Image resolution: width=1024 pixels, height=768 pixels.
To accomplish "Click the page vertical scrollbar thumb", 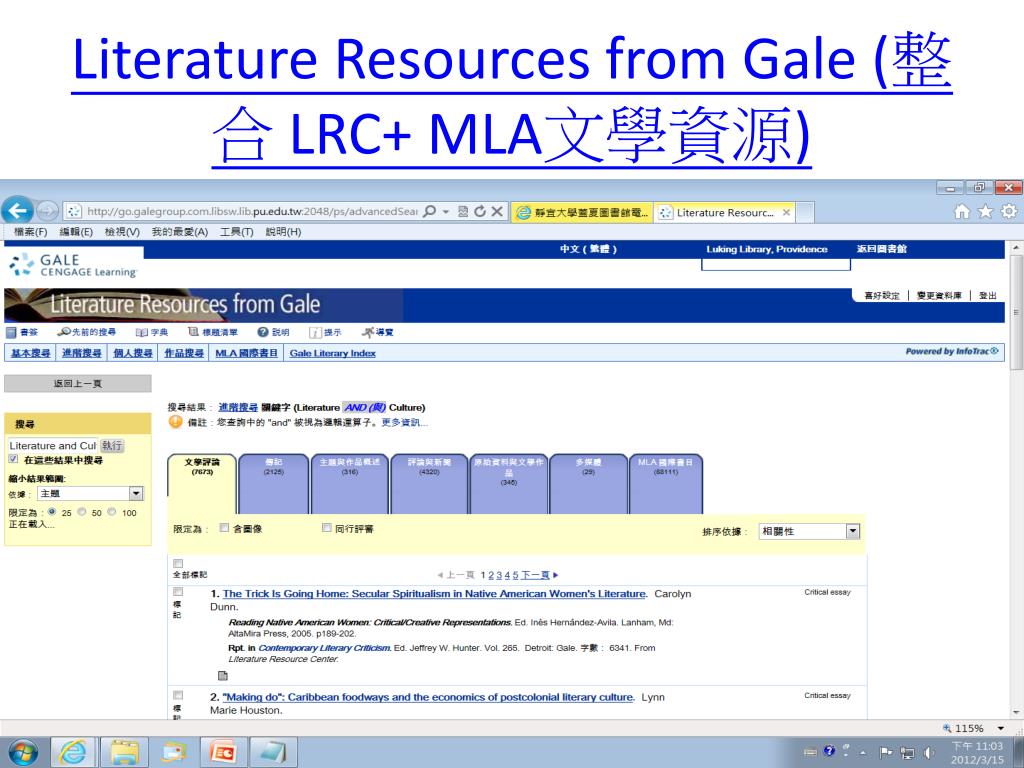I will coord(1016,312).
